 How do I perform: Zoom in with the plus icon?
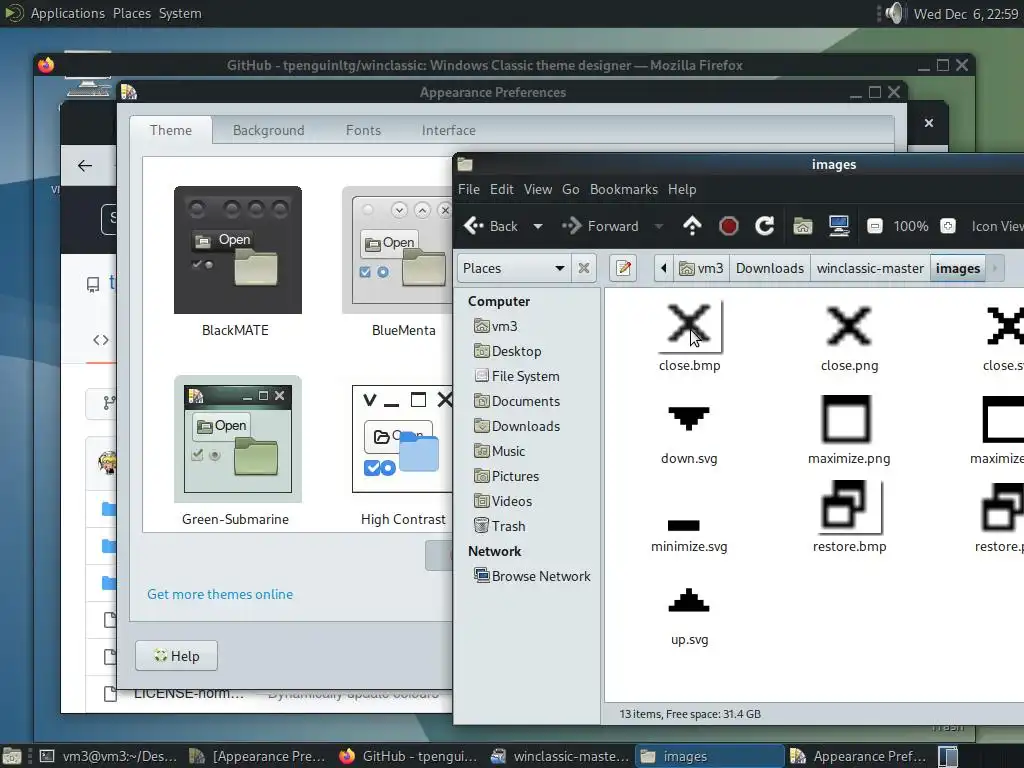pos(948,226)
